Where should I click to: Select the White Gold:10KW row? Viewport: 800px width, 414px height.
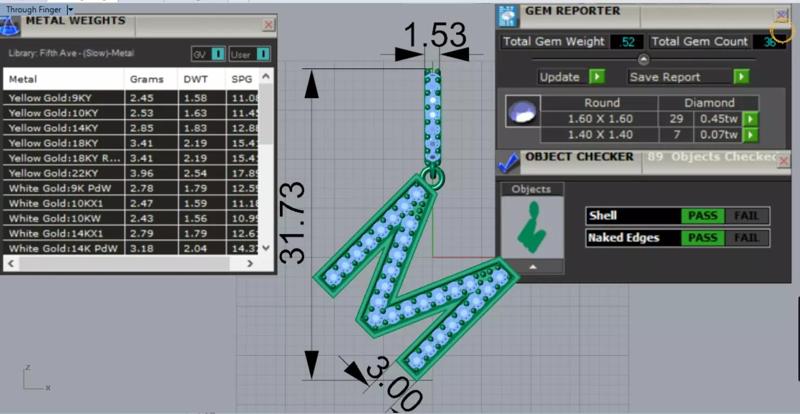tap(131, 218)
